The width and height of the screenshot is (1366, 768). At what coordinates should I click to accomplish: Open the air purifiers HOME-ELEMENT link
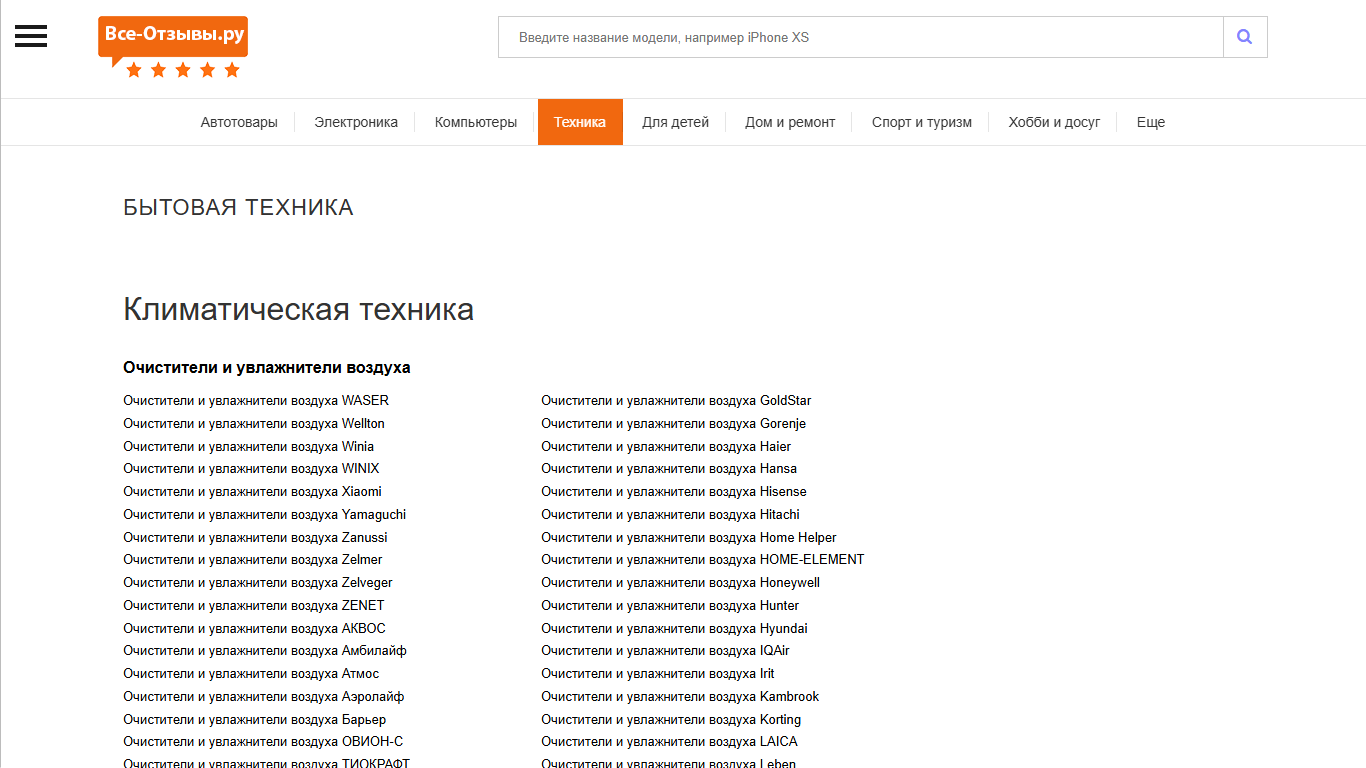coord(703,559)
